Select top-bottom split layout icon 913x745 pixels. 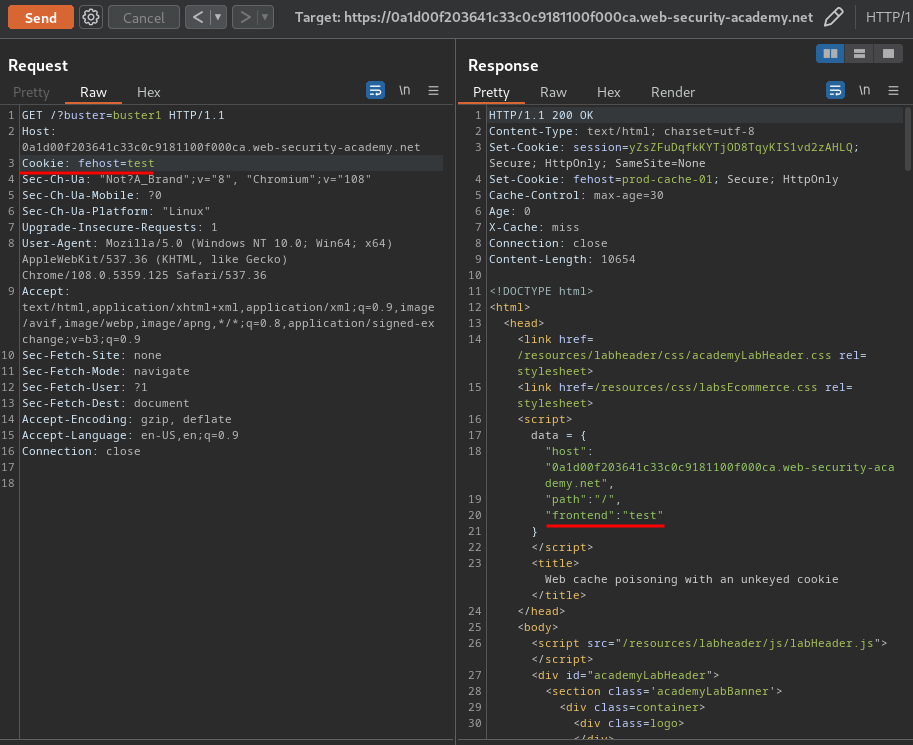859,54
